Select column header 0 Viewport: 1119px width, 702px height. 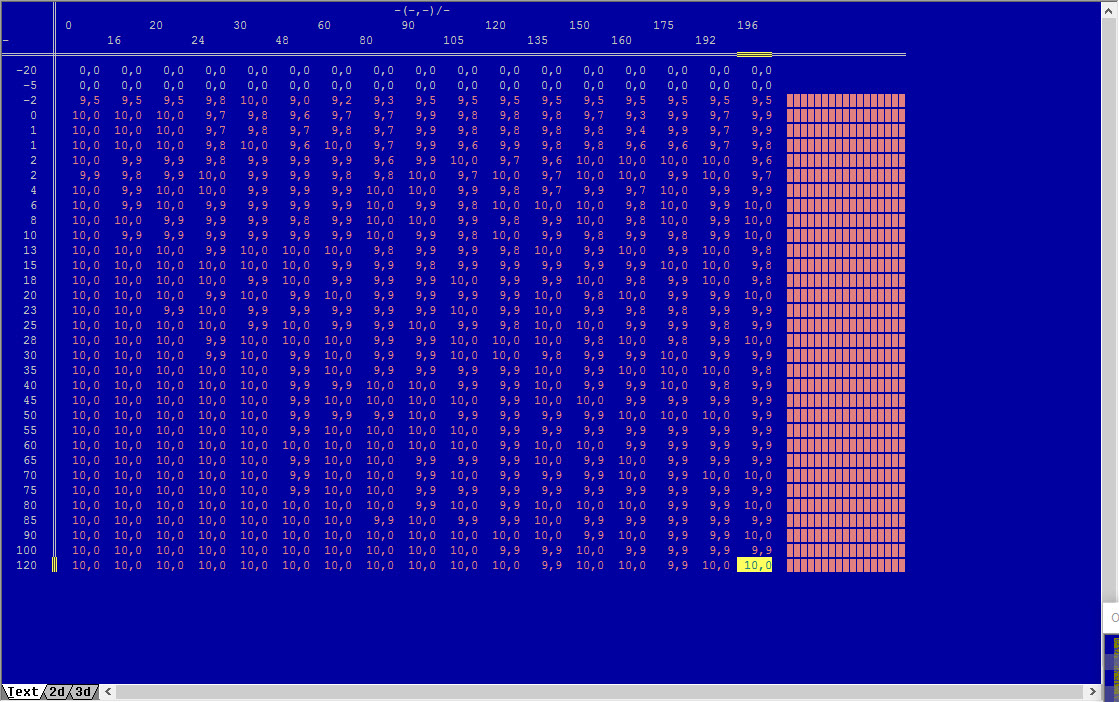[69, 25]
